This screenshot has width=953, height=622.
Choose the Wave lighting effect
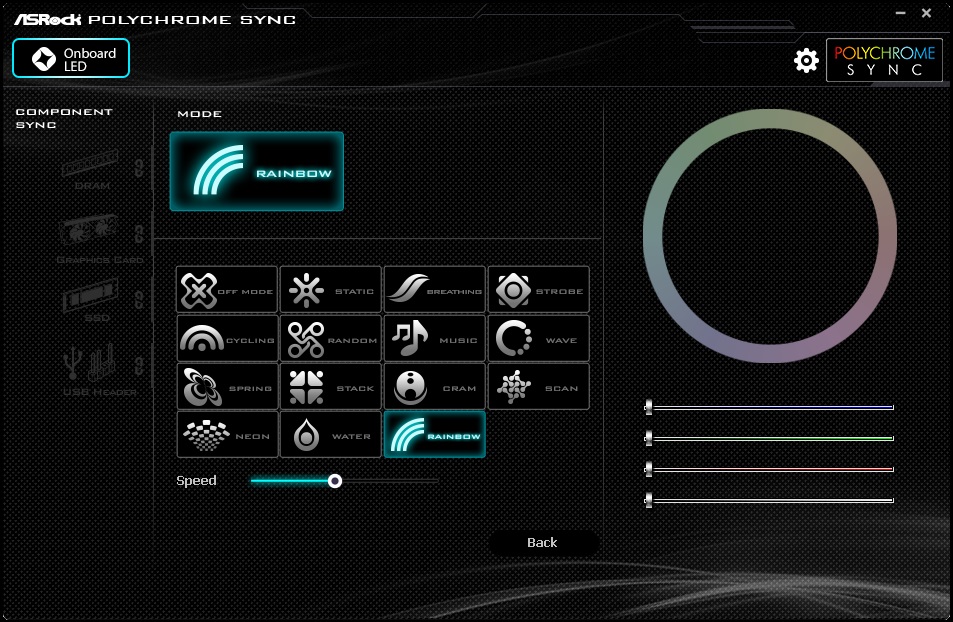[x=538, y=338]
